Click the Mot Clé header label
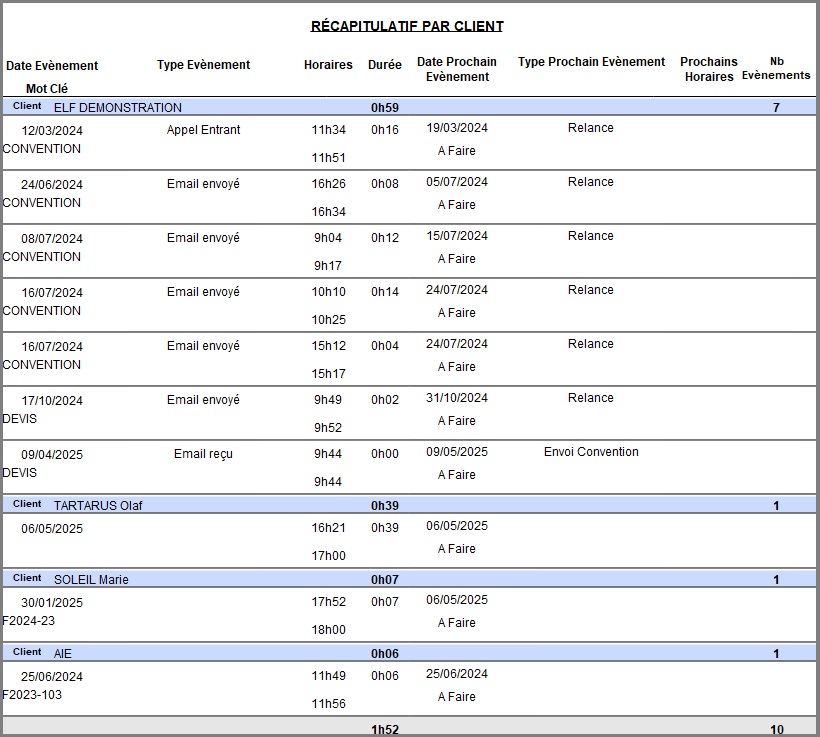 (x=47, y=88)
